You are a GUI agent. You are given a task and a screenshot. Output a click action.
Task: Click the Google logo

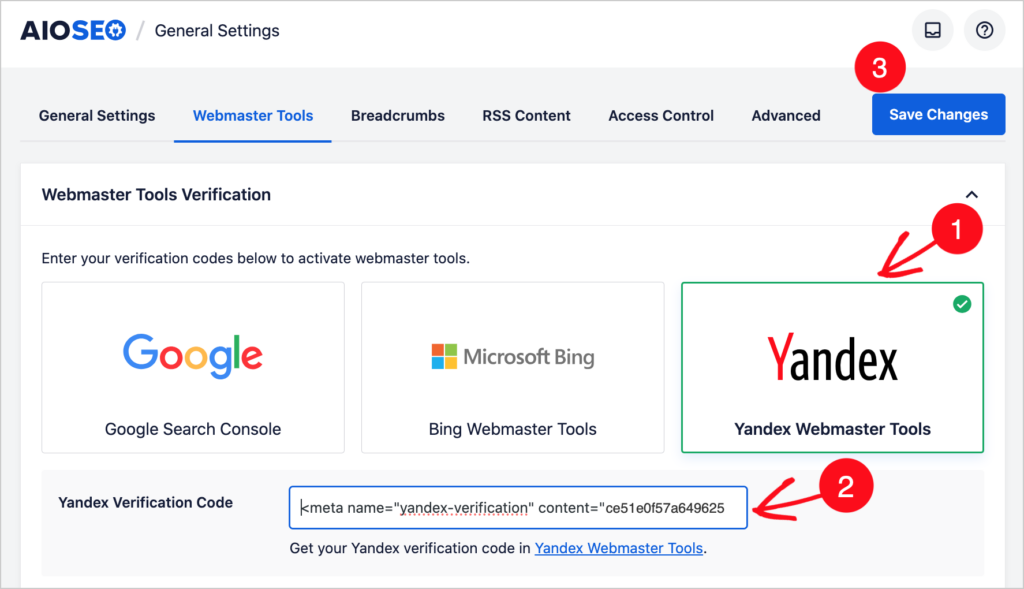(193, 356)
